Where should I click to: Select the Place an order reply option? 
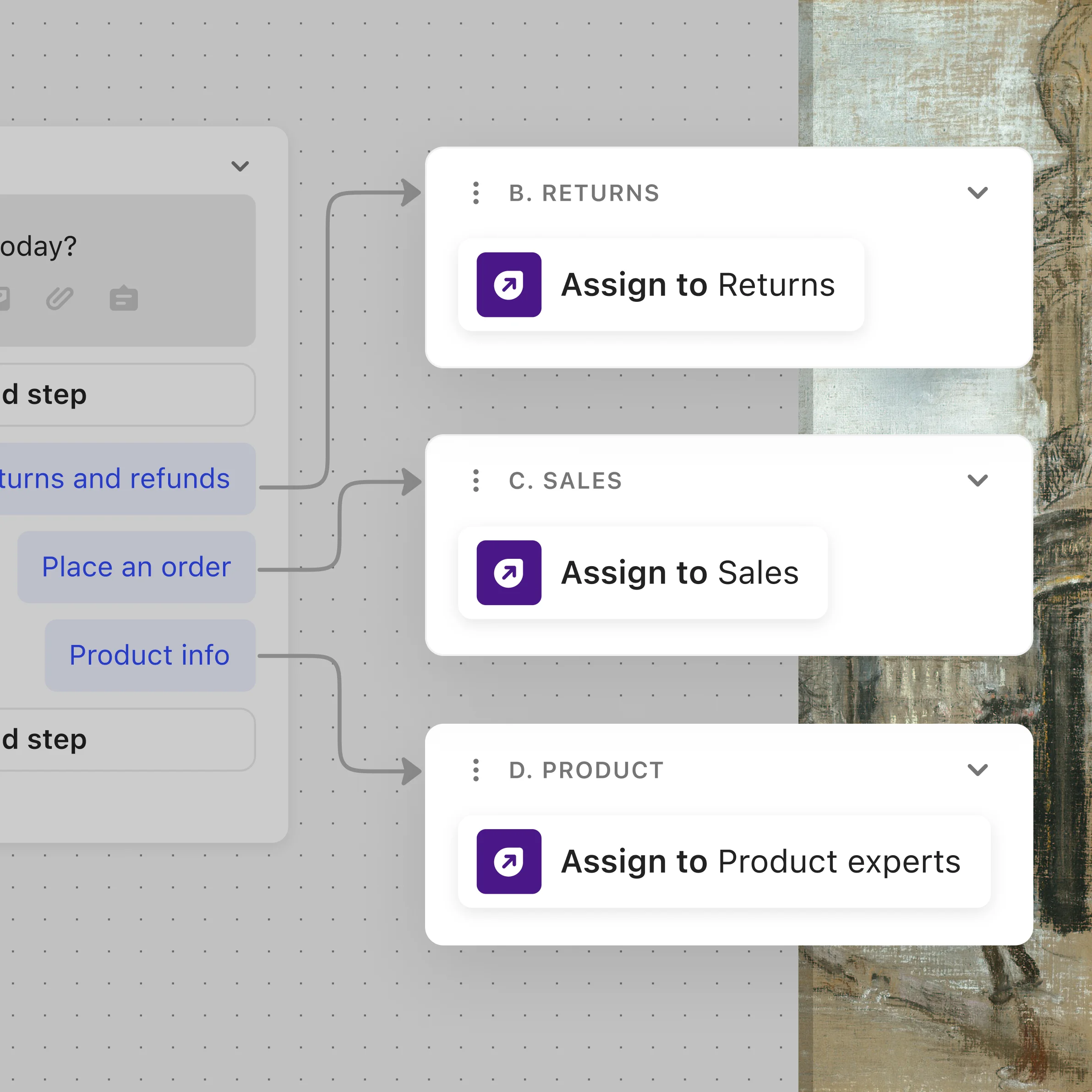[136, 567]
